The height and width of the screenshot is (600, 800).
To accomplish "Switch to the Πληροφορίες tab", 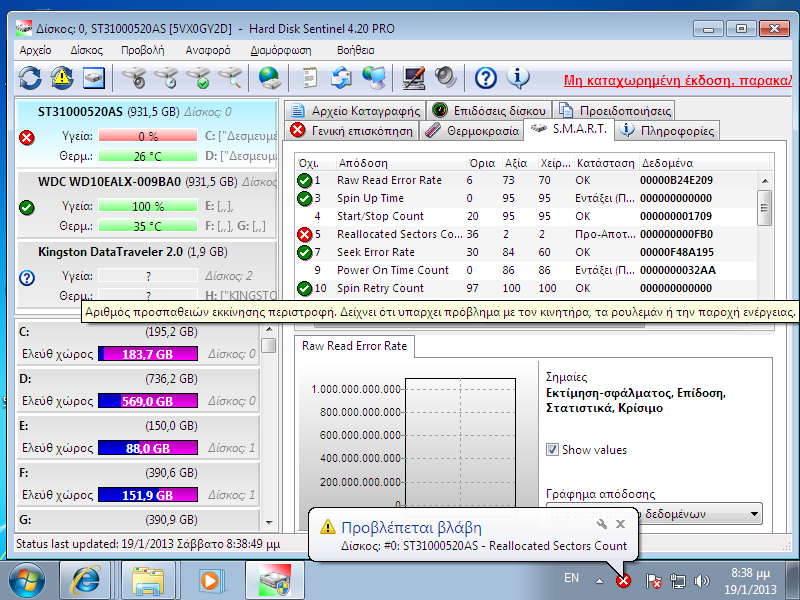I will [x=666, y=131].
